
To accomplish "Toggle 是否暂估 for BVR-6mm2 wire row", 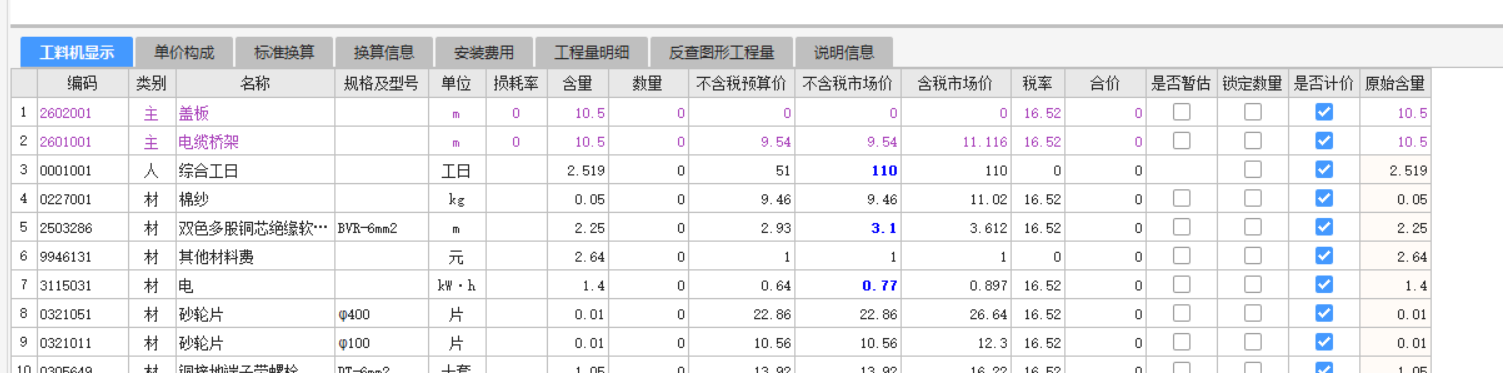I will coord(1181,227).
